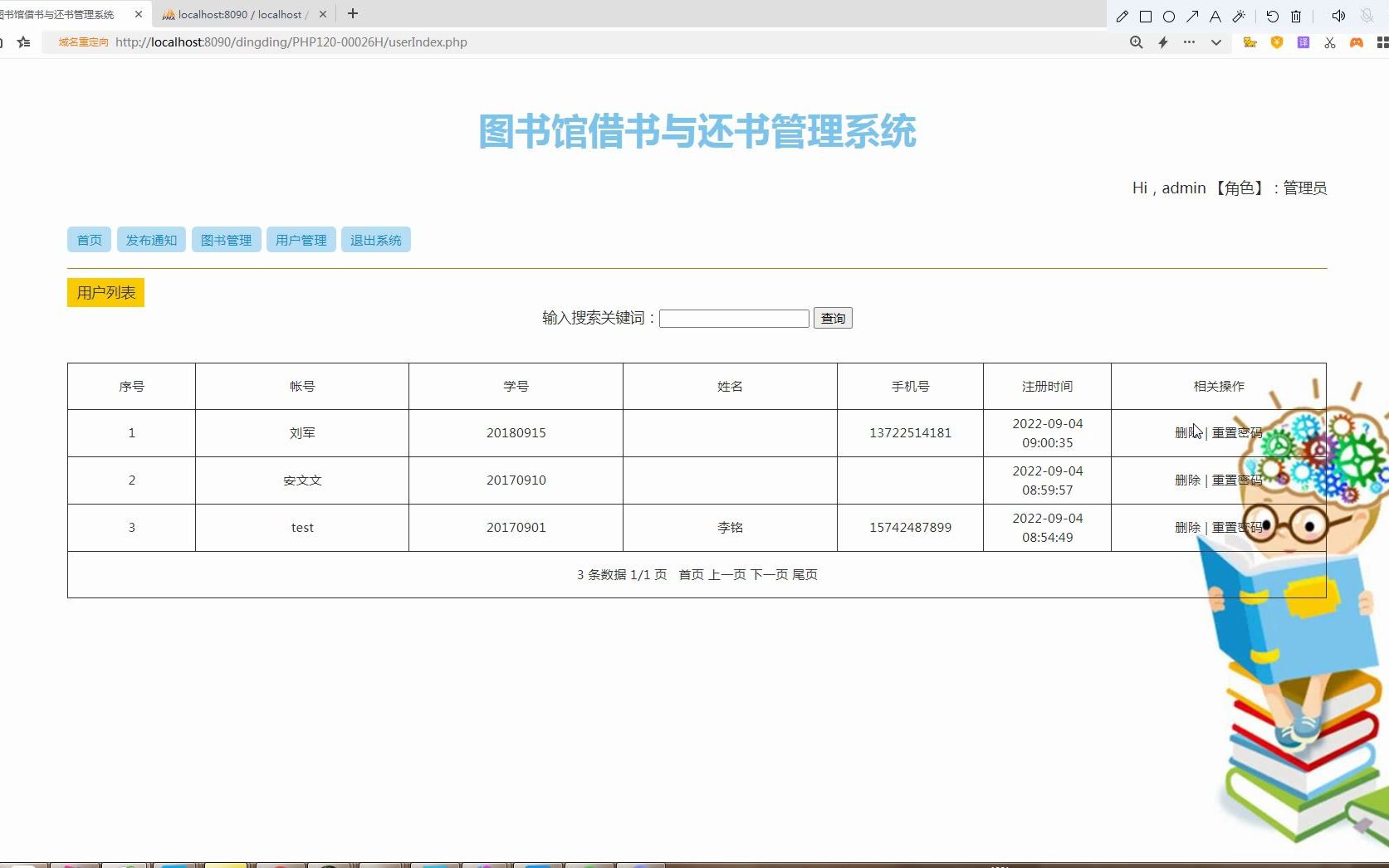Viewport: 1389px width, 868px height.
Task: Select the text annotation tool
Action: [1215, 16]
